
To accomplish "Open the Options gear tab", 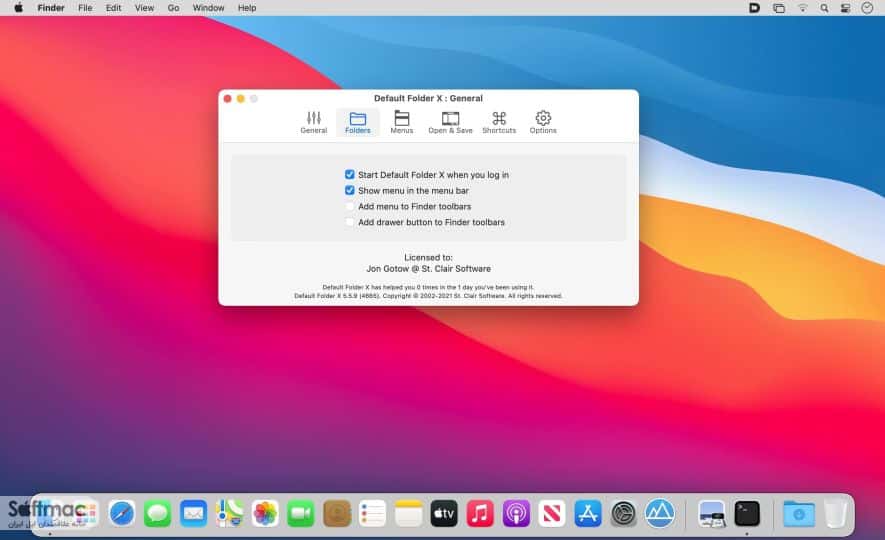I will tap(543, 122).
